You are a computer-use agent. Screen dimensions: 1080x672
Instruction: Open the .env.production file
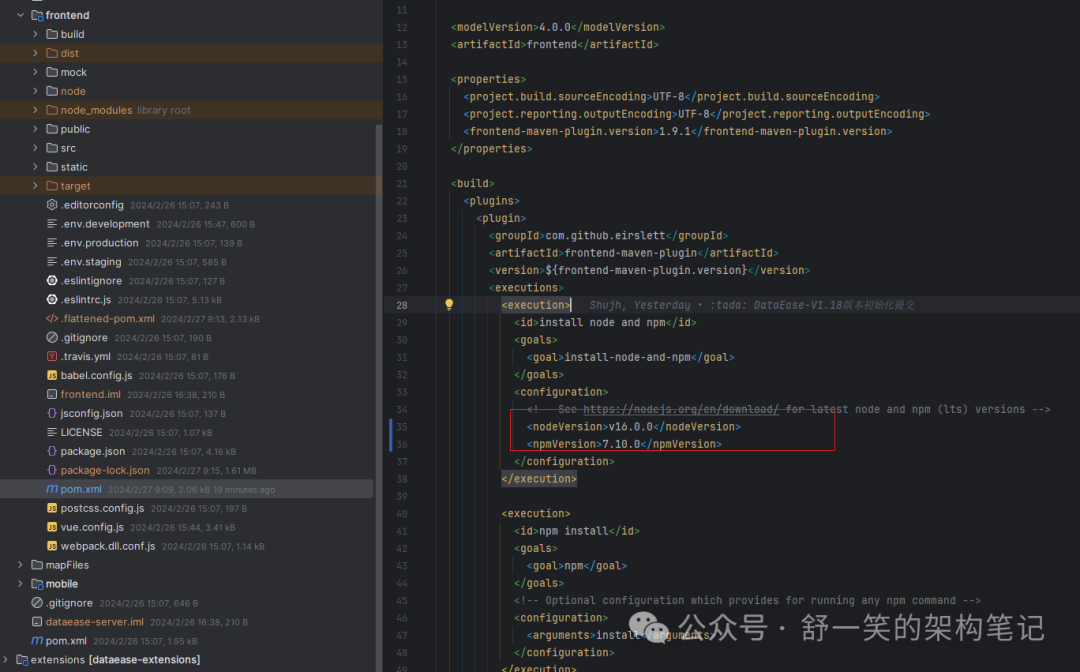(x=99, y=242)
